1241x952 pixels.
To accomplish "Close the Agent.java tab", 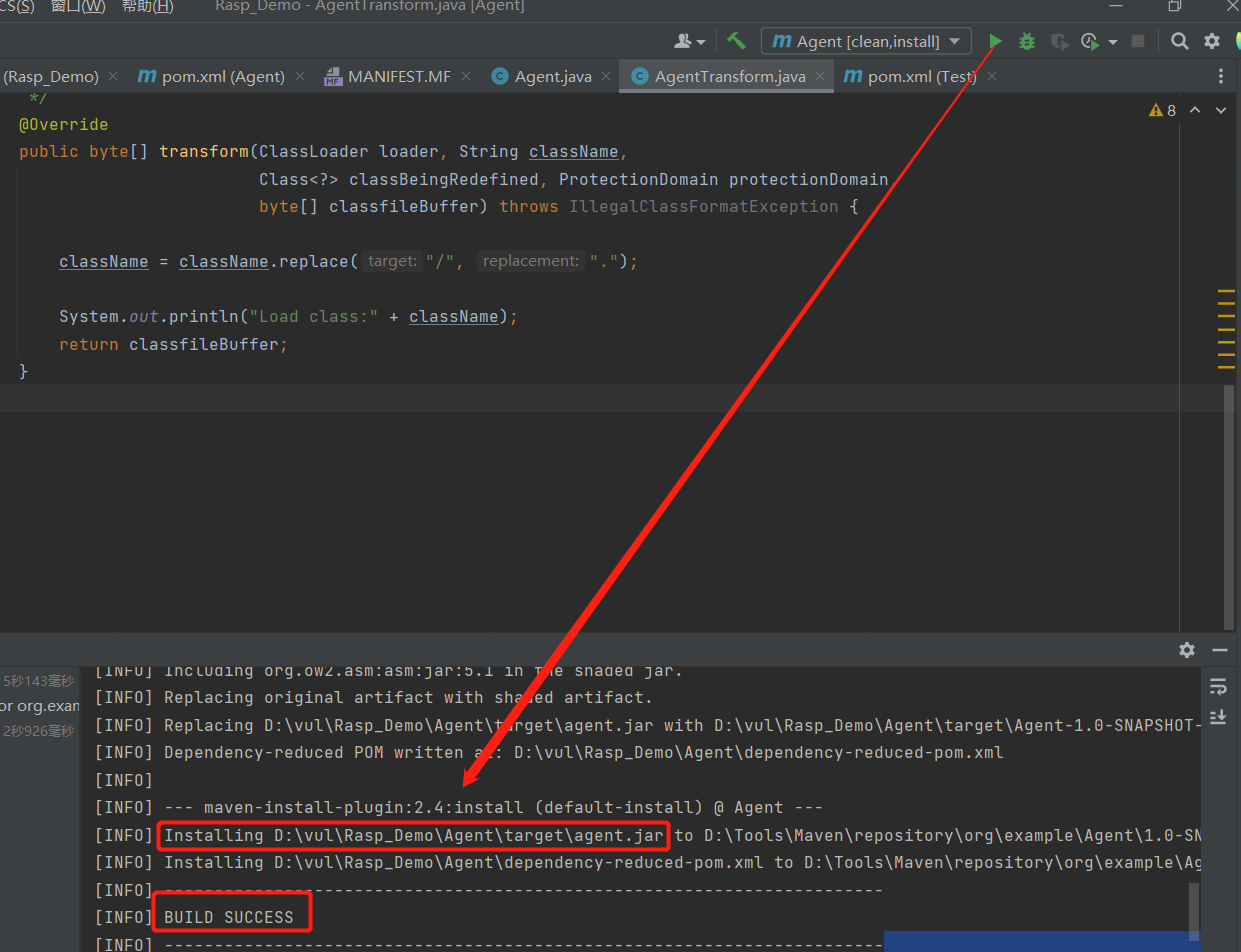I will tap(605, 76).
